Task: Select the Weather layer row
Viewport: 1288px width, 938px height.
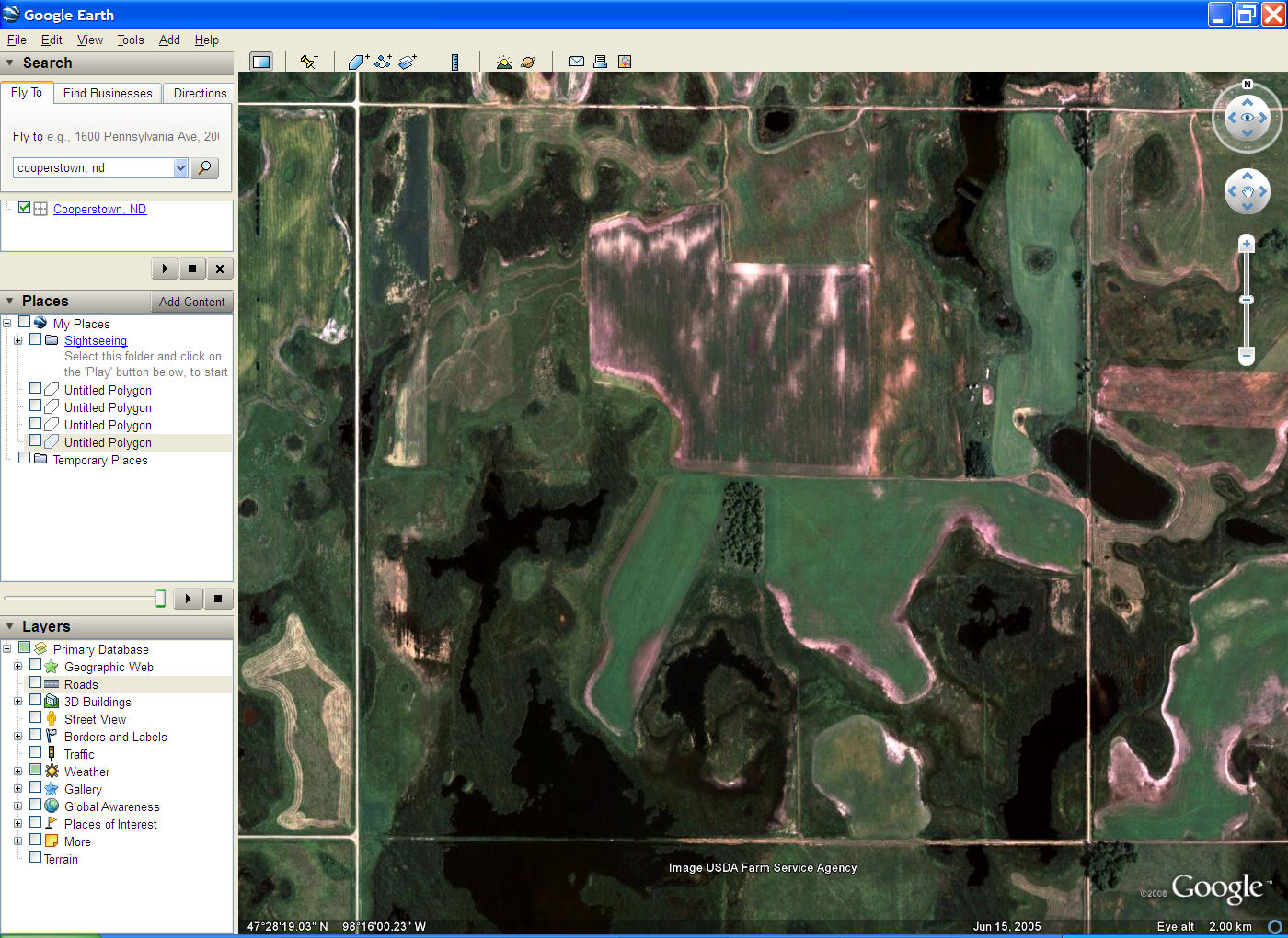Action: 86,772
